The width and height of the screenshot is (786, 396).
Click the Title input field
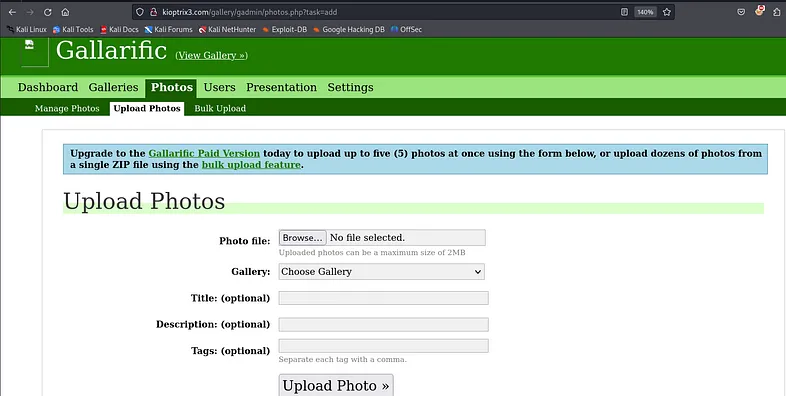coord(383,298)
